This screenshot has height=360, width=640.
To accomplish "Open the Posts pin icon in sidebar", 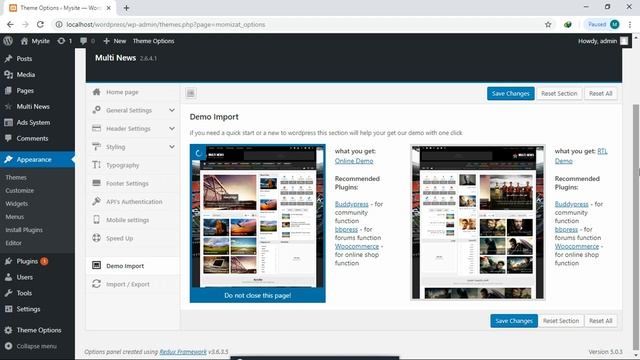I will (x=8, y=58).
